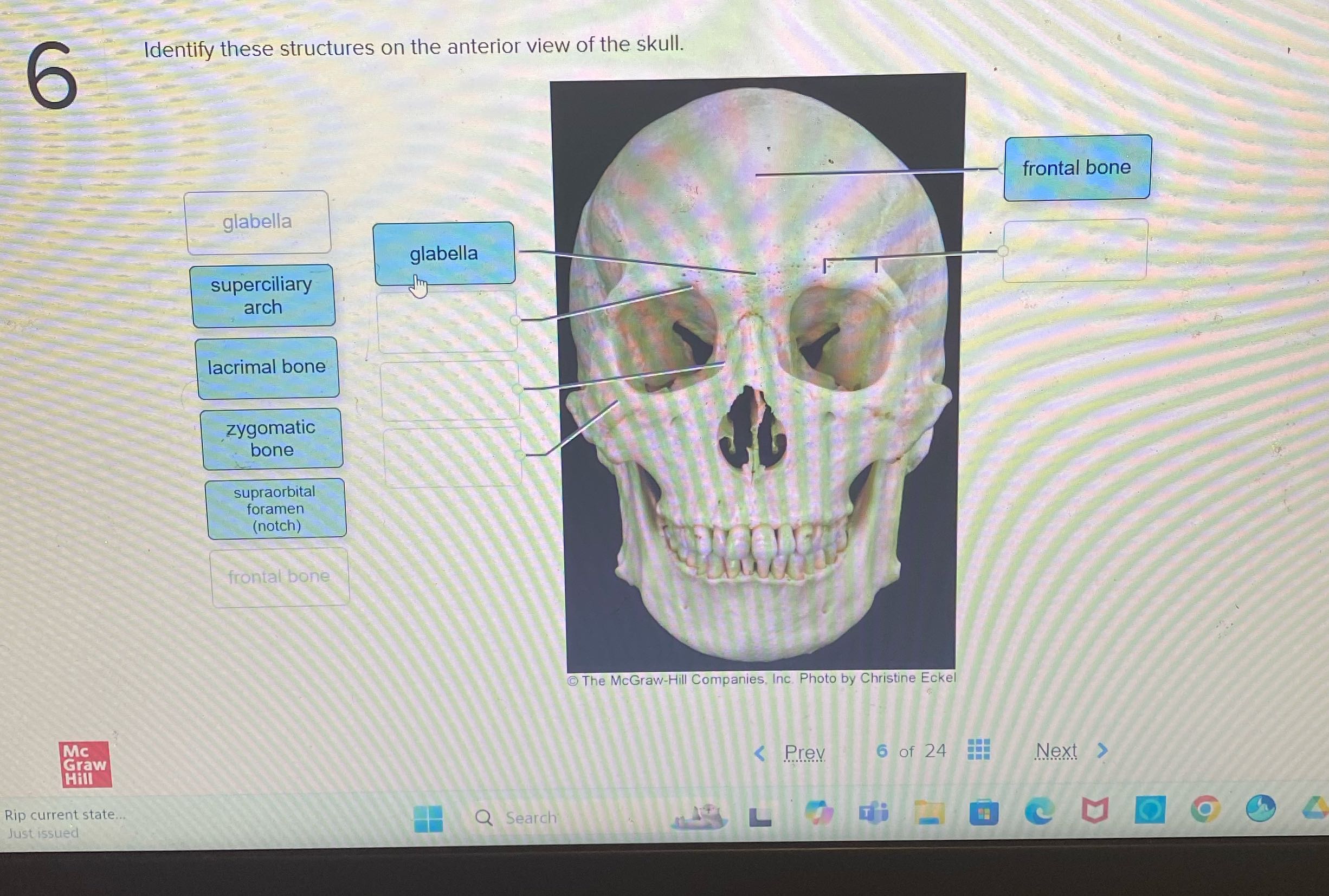Select the lacrimal bone answer tile
Viewport: 1329px width, 896px height.
[268, 367]
